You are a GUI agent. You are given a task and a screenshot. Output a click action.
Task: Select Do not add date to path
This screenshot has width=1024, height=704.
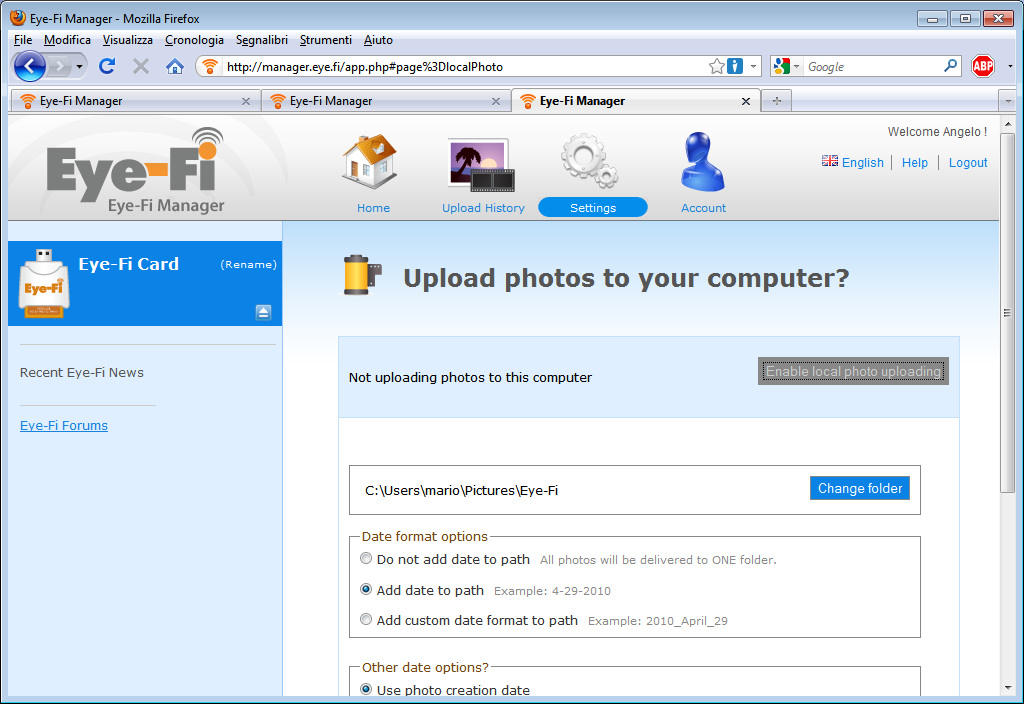coord(366,558)
